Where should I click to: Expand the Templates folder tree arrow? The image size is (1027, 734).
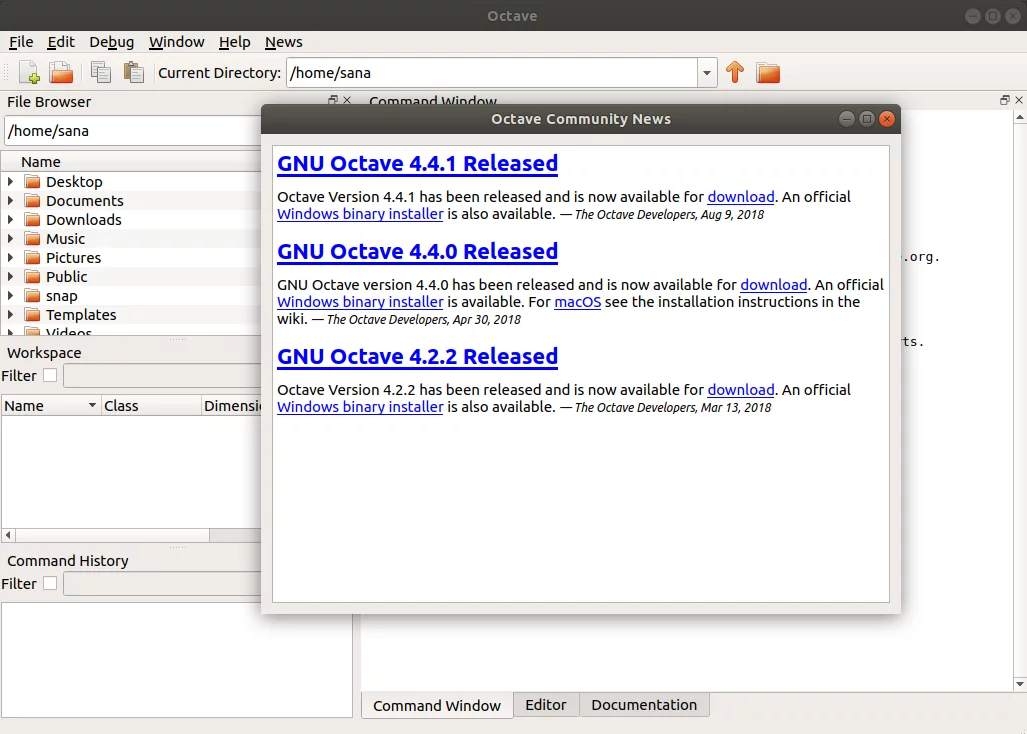click(10, 314)
